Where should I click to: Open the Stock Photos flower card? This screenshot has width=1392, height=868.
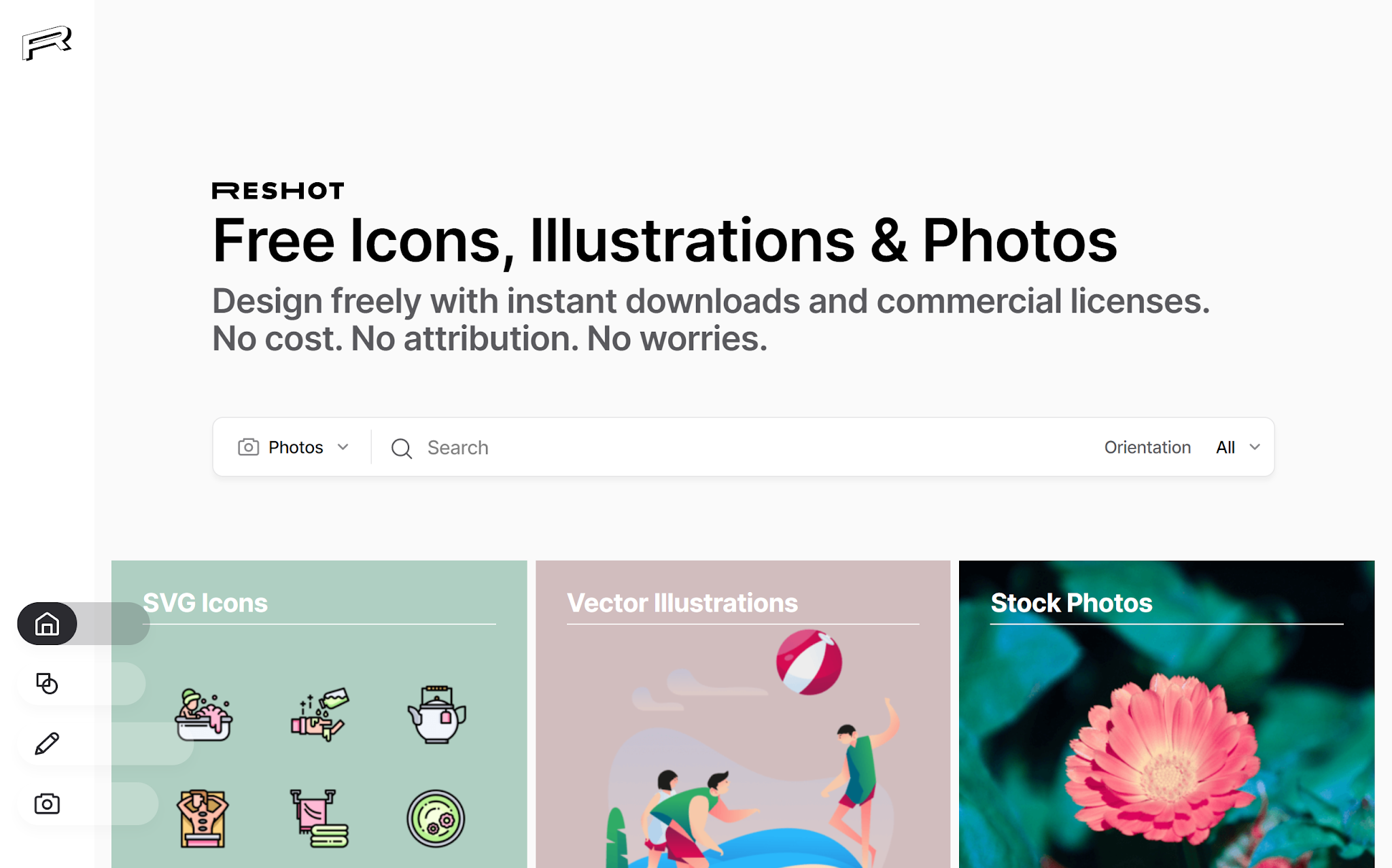pos(1166,714)
